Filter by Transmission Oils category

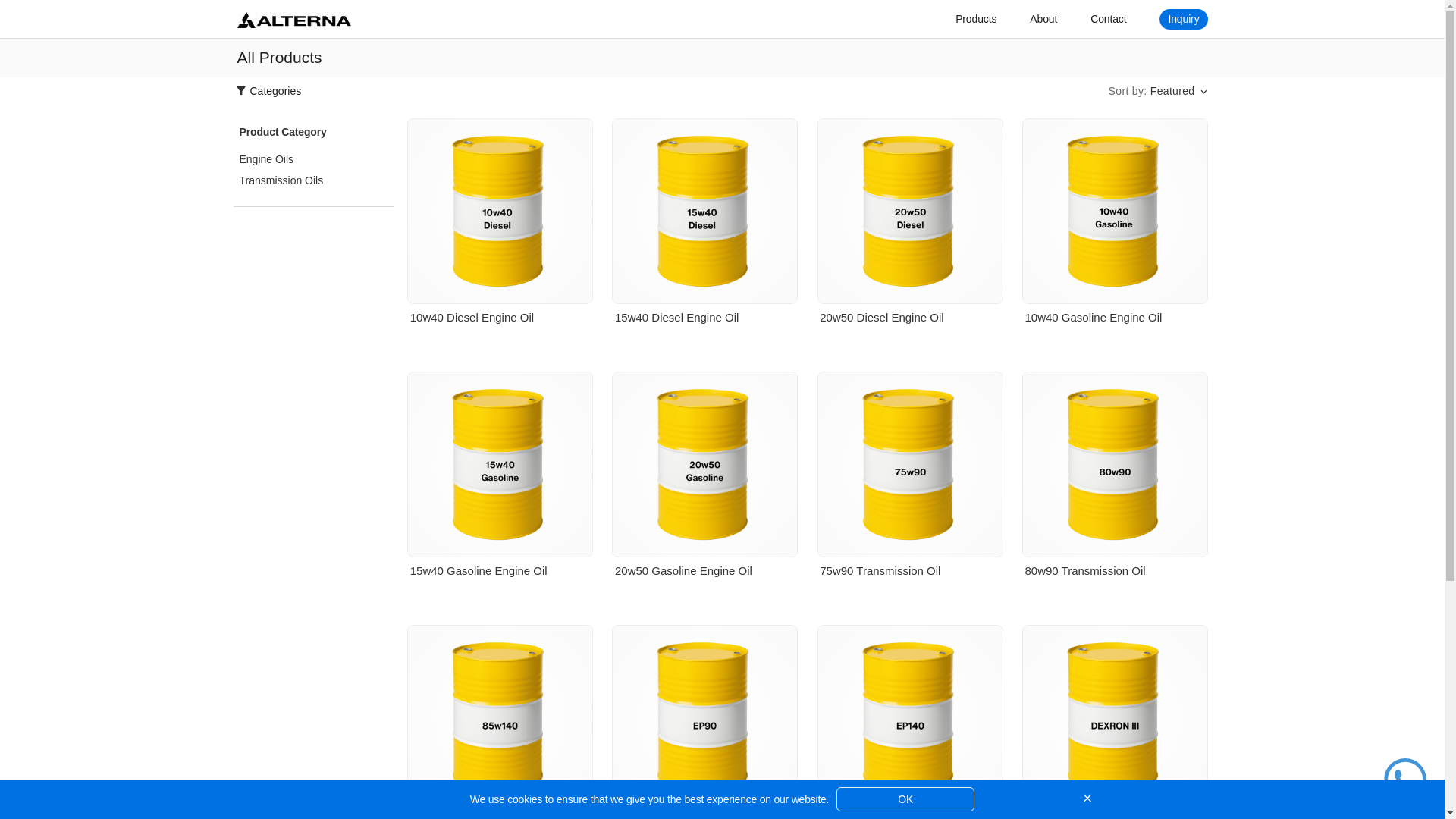[281, 180]
